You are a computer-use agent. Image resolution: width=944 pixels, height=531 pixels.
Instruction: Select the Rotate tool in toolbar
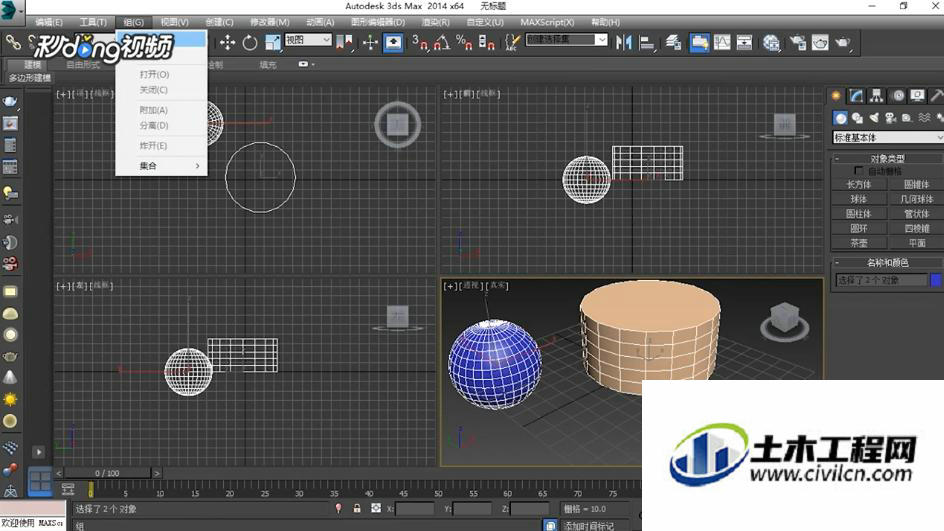pyautogui.click(x=249, y=42)
